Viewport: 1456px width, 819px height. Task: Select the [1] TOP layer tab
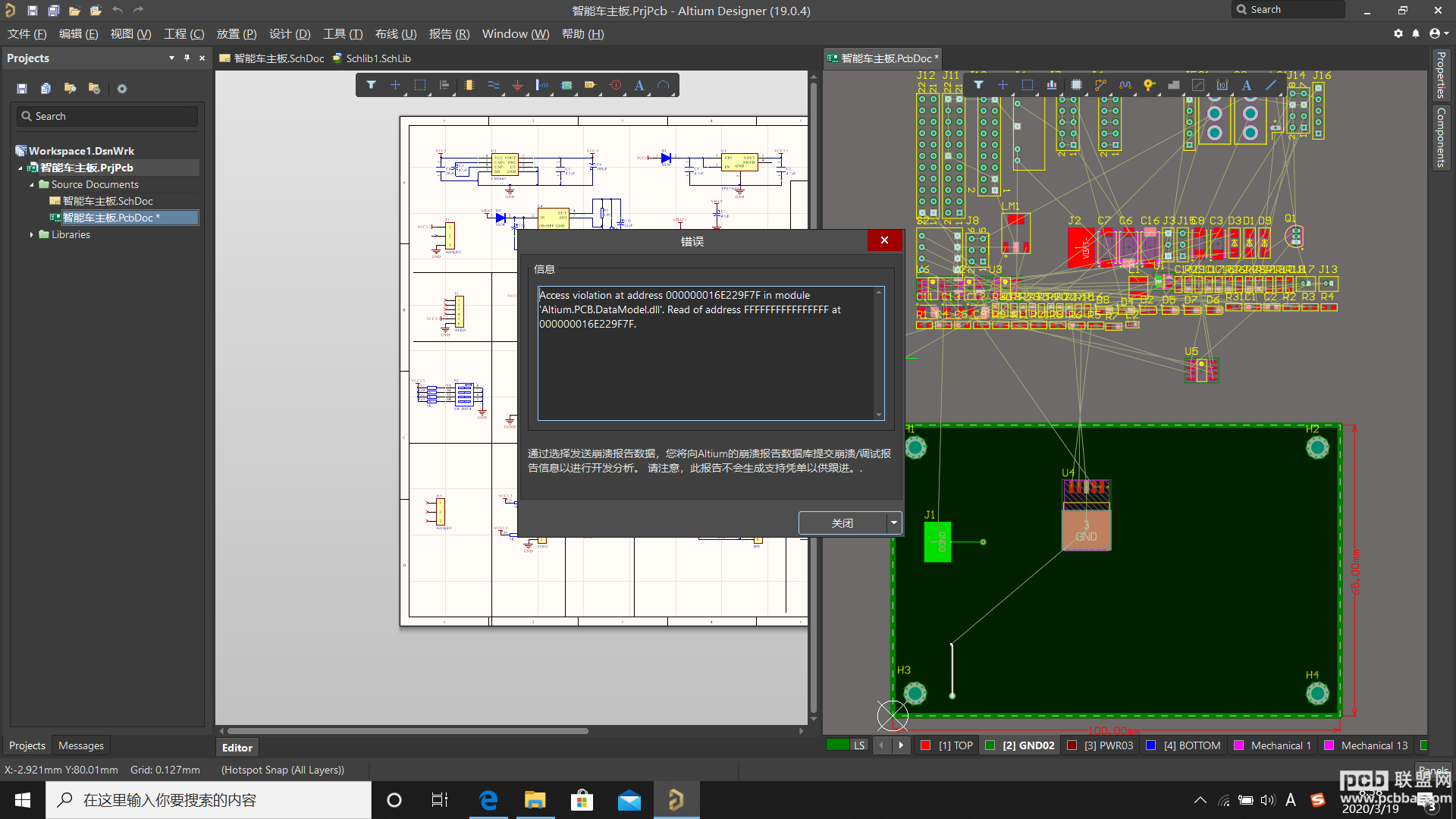947,745
